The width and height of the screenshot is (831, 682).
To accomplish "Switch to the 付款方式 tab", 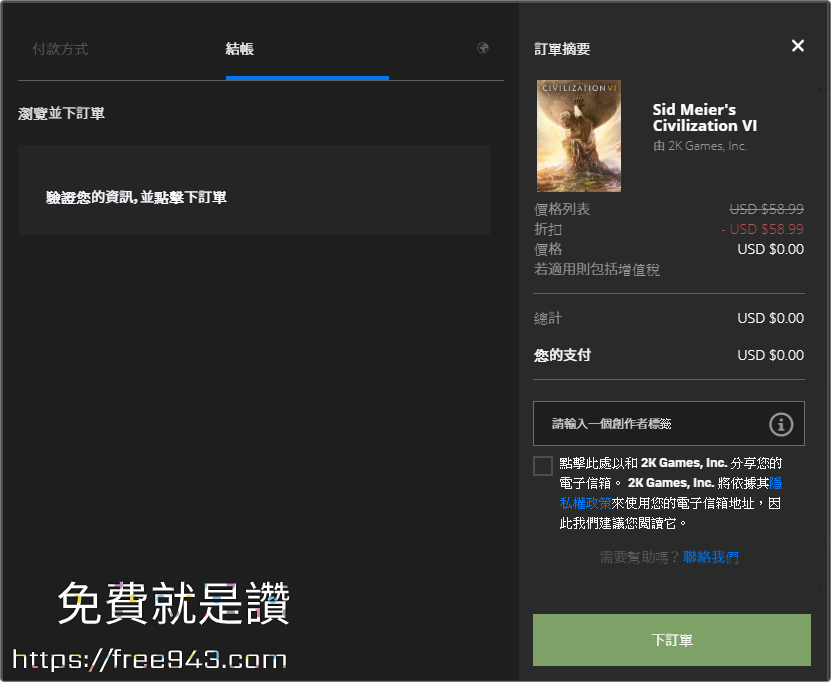I will [60, 48].
